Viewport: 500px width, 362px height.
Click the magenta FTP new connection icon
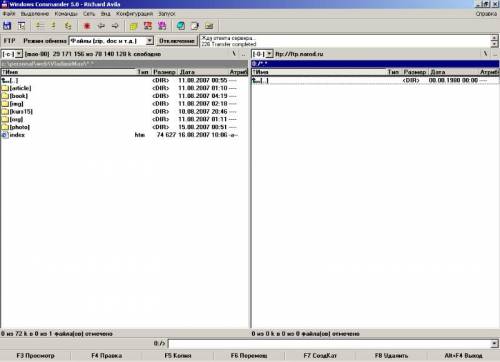(162, 26)
